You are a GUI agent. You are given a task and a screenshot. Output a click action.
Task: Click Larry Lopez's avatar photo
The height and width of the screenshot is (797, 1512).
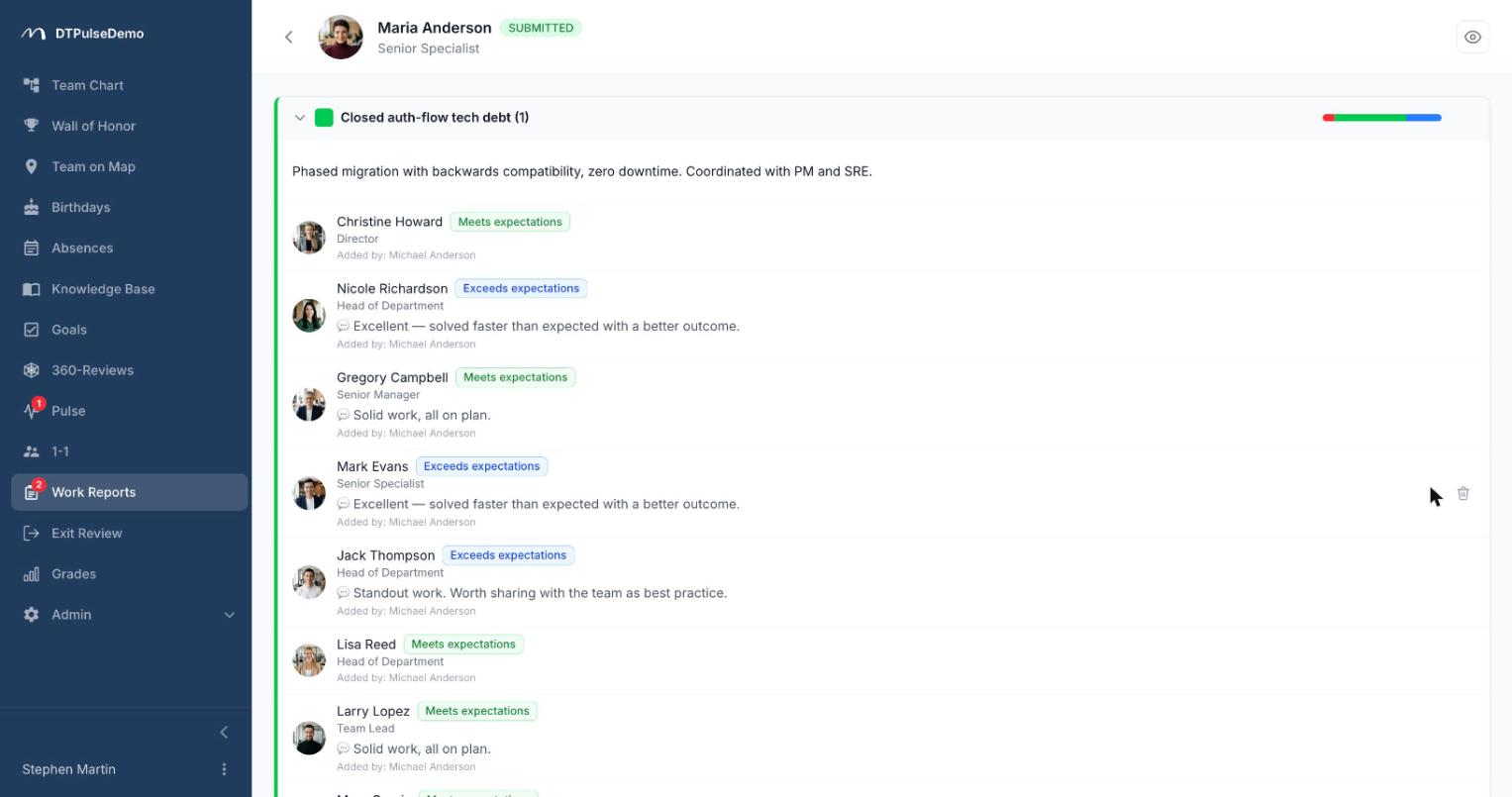pyautogui.click(x=309, y=738)
